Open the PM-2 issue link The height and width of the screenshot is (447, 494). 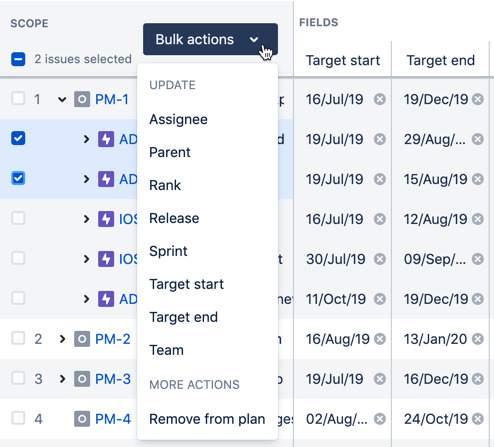113,339
